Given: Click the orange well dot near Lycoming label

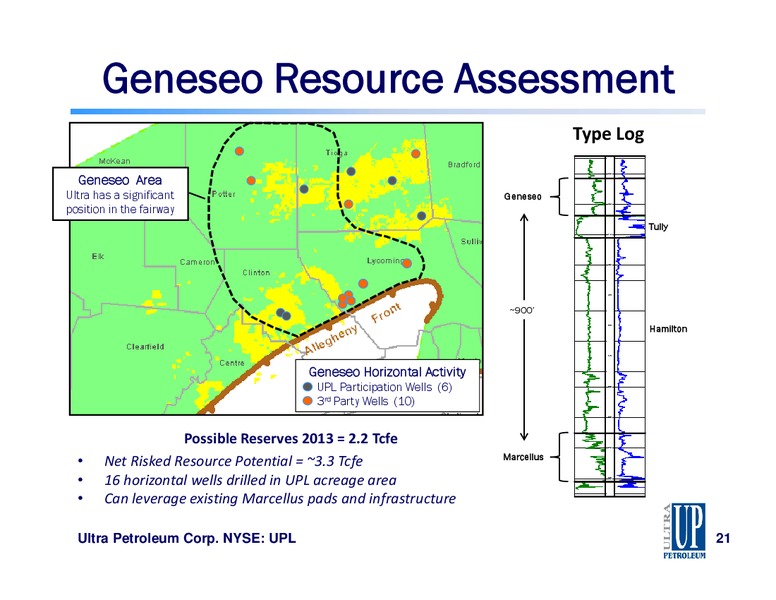Looking at the screenshot, I should 407,263.
